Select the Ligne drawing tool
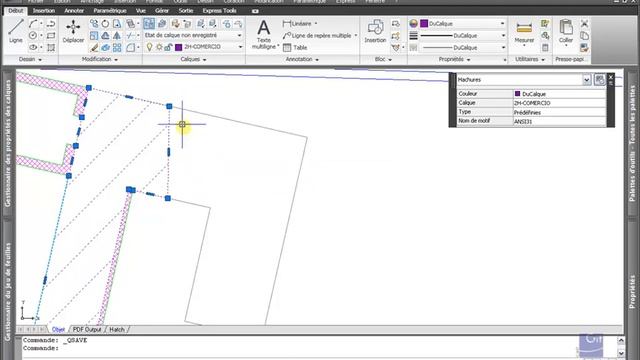 (x=16, y=31)
